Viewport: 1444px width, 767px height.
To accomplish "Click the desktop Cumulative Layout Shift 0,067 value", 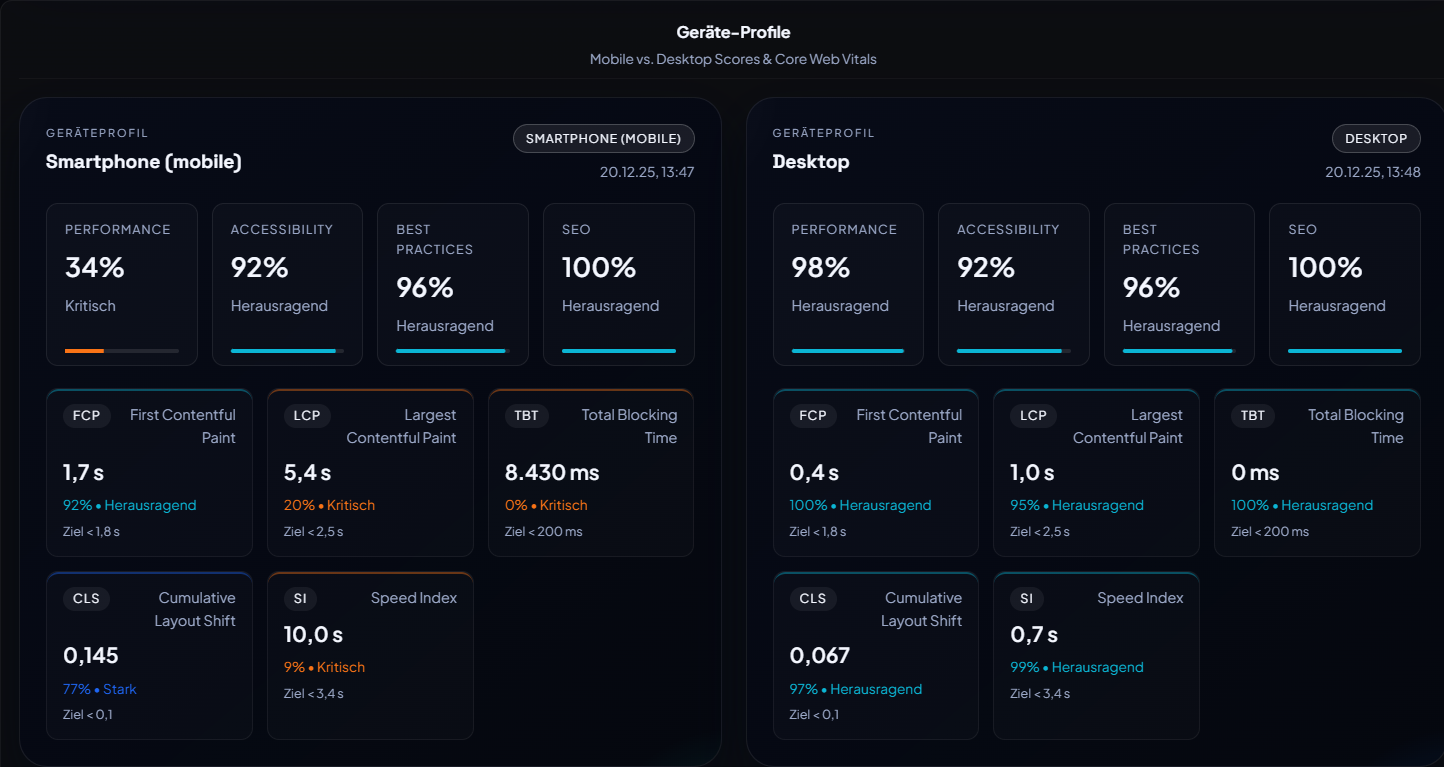I will [819, 656].
